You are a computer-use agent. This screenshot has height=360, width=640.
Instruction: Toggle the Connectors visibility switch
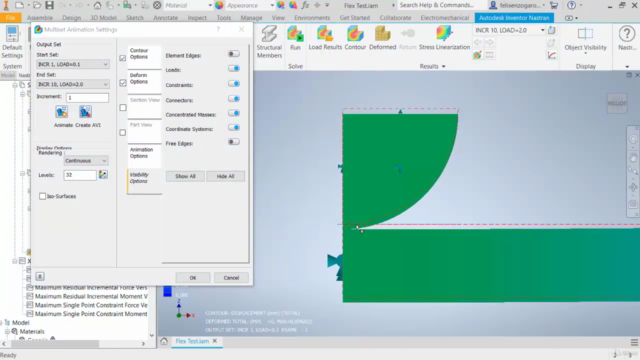point(233,99)
